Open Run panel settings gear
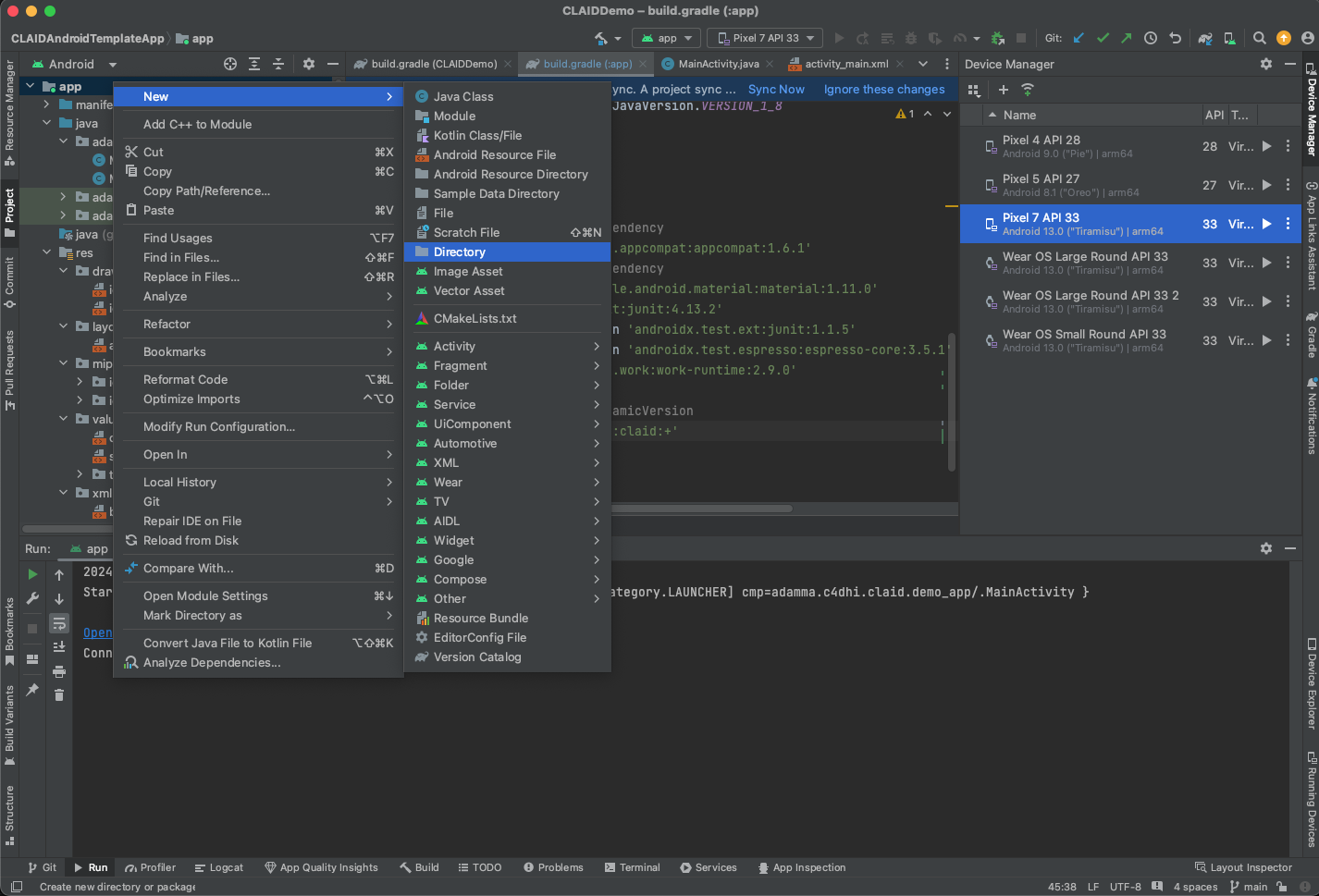Image resolution: width=1319 pixels, height=896 pixels. (x=1265, y=548)
